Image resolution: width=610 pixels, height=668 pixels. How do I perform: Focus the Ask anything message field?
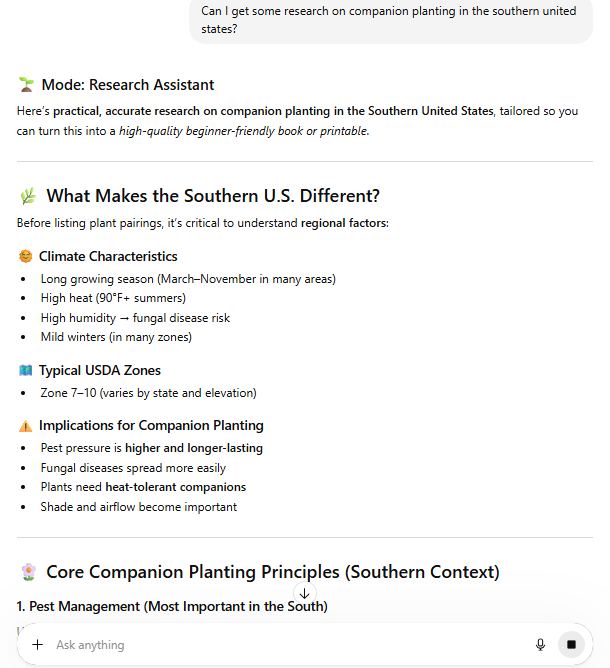point(280,645)
